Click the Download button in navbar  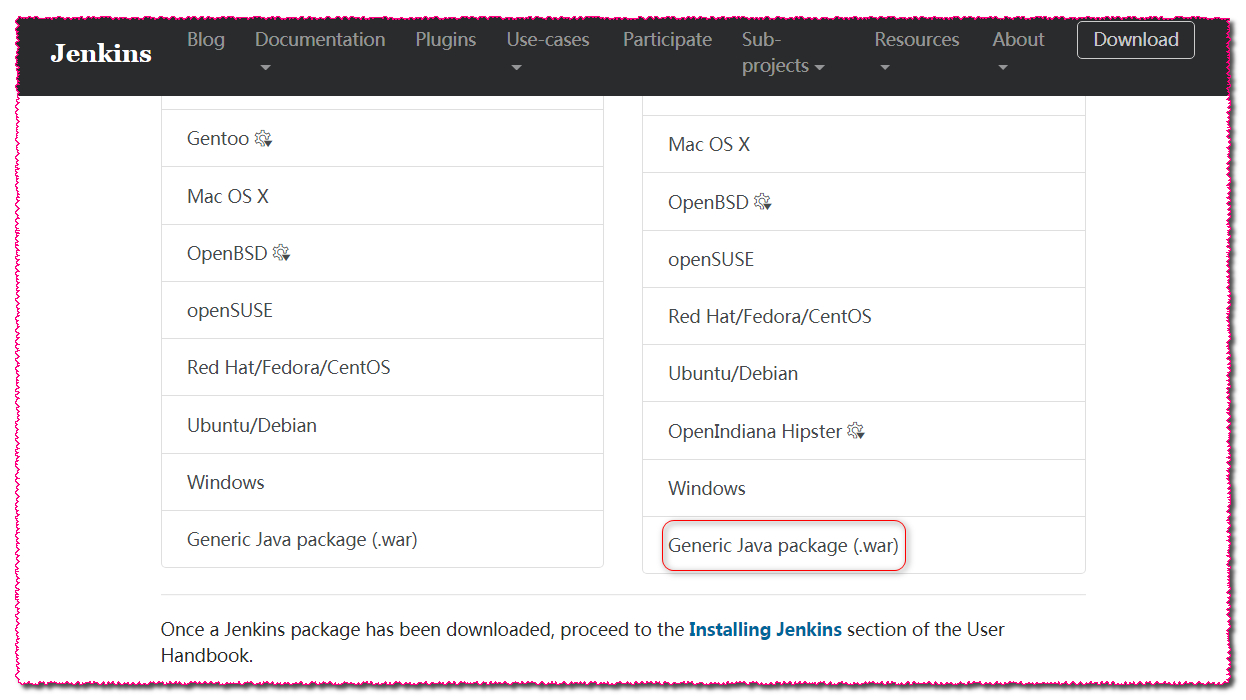pyautogui.click(x=1136, y=40)
